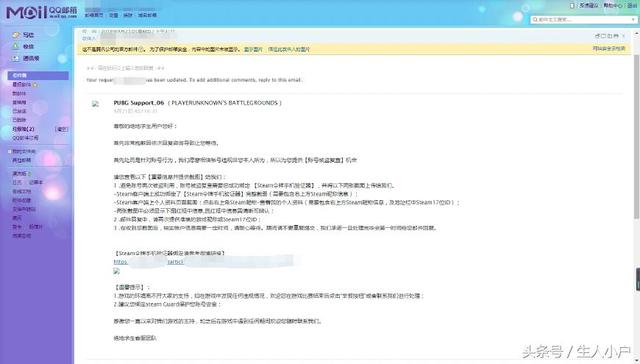The image size is (640, 364).
Task: Select the 收件箱 inbox folder
Action: 38,75
